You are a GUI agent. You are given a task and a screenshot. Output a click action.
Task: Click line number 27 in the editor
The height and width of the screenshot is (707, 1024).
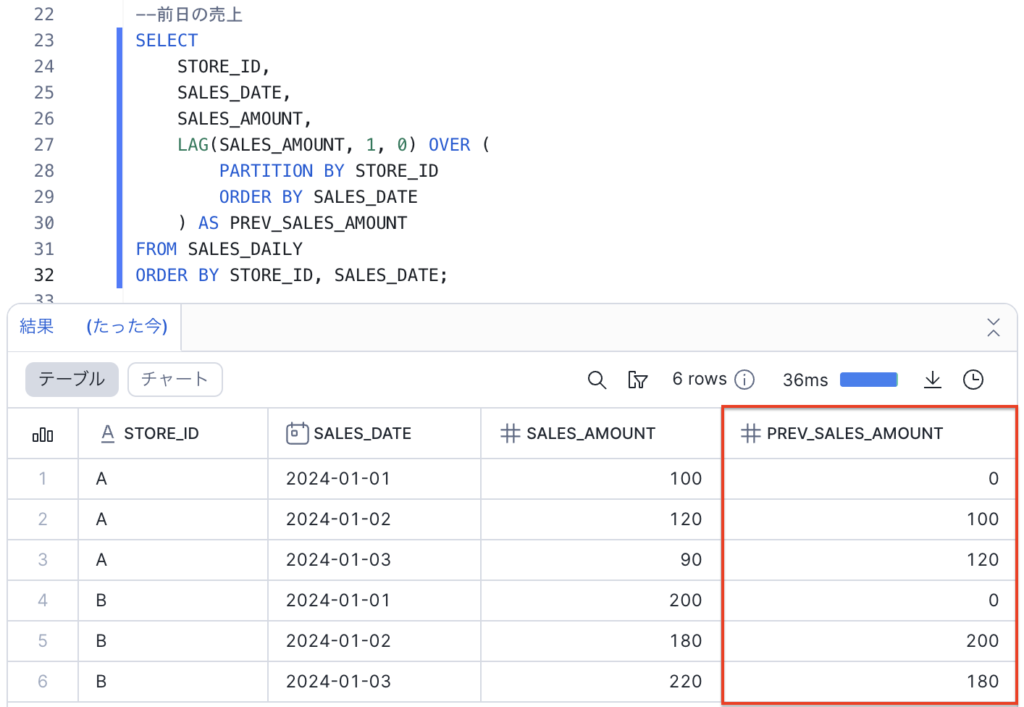pyautogui.click(x=44, y=144)
